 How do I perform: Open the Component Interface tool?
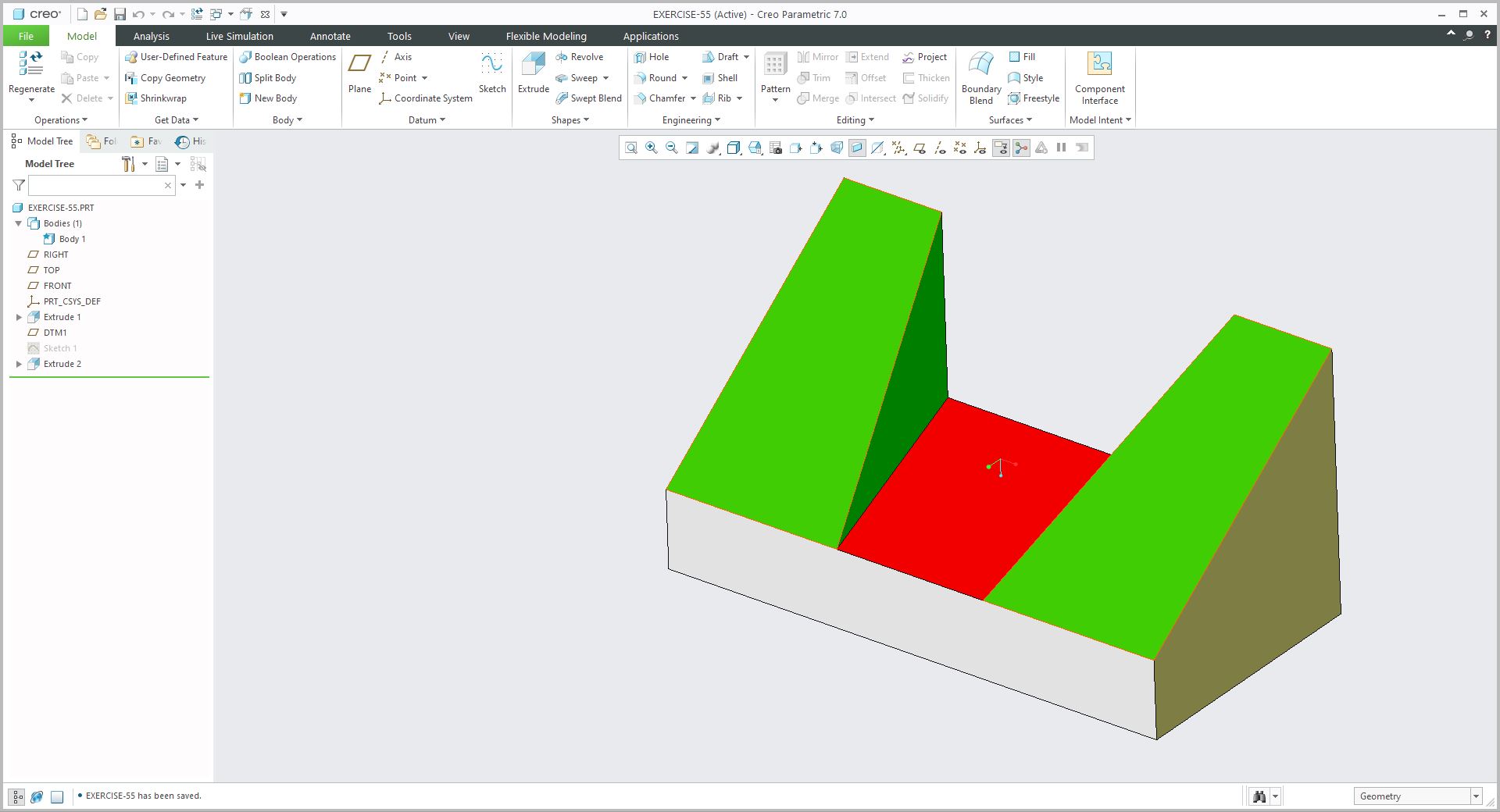(x=1099, y=78)
